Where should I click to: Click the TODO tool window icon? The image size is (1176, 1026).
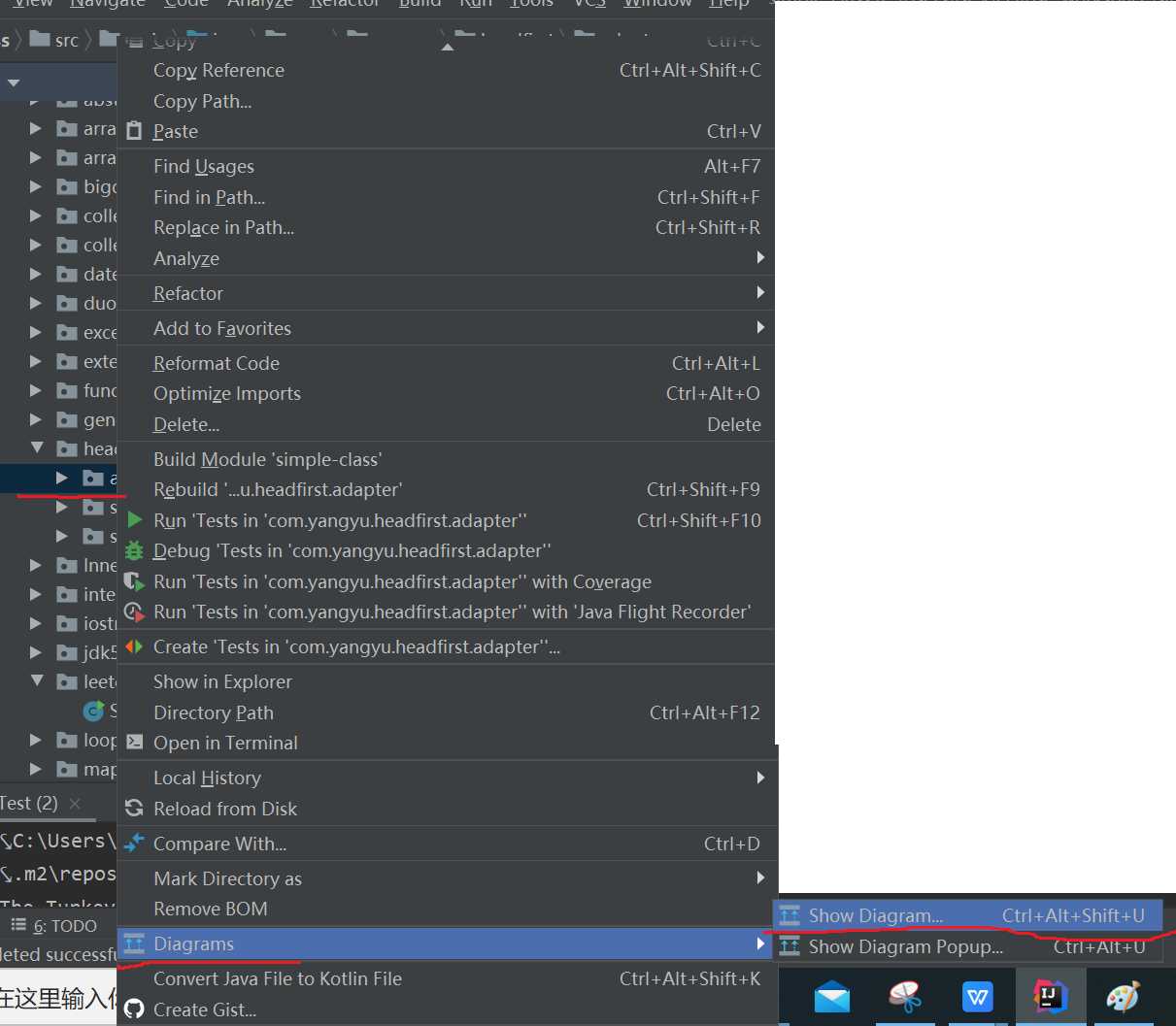coord(18,925)
